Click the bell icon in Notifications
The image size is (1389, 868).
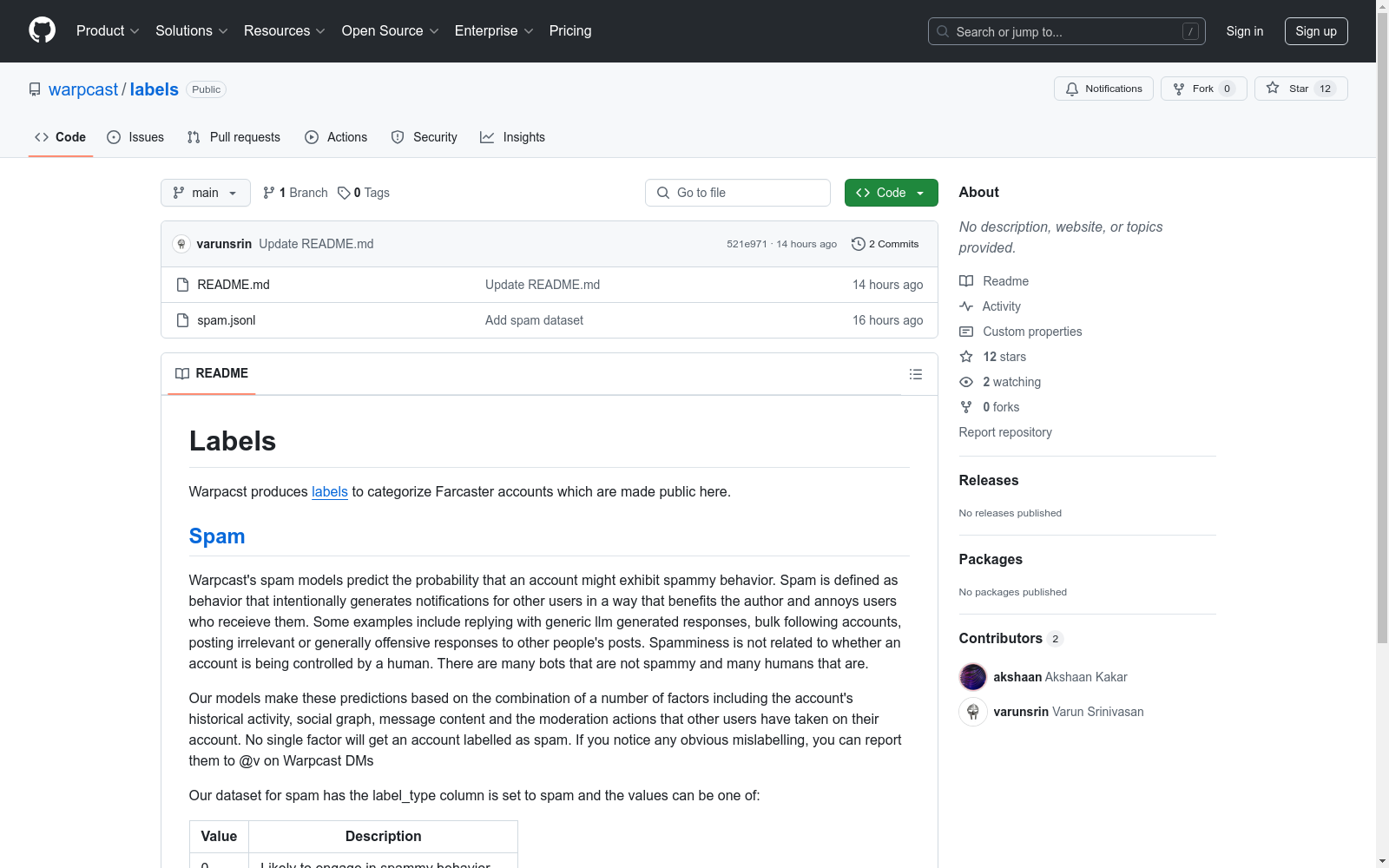pyautogui.click(x=1072, y=89)
